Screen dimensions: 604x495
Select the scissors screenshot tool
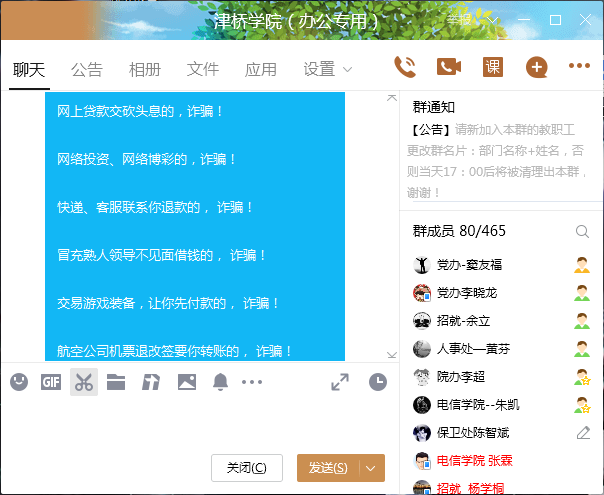pyautogui.click(x=84, y=382)
